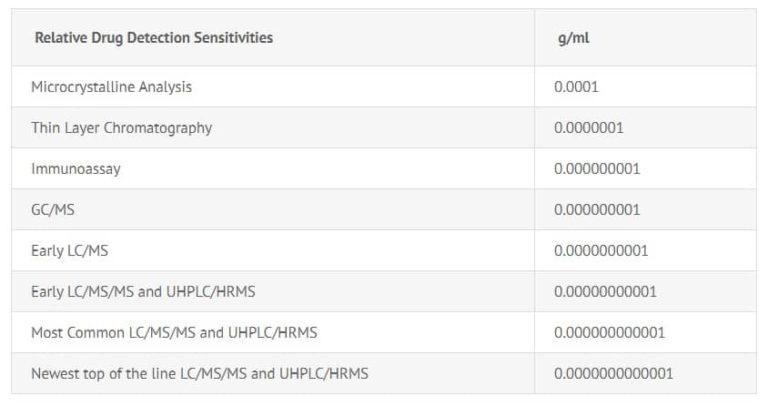Click the 0.000000000001 value cell

[609, 332]
